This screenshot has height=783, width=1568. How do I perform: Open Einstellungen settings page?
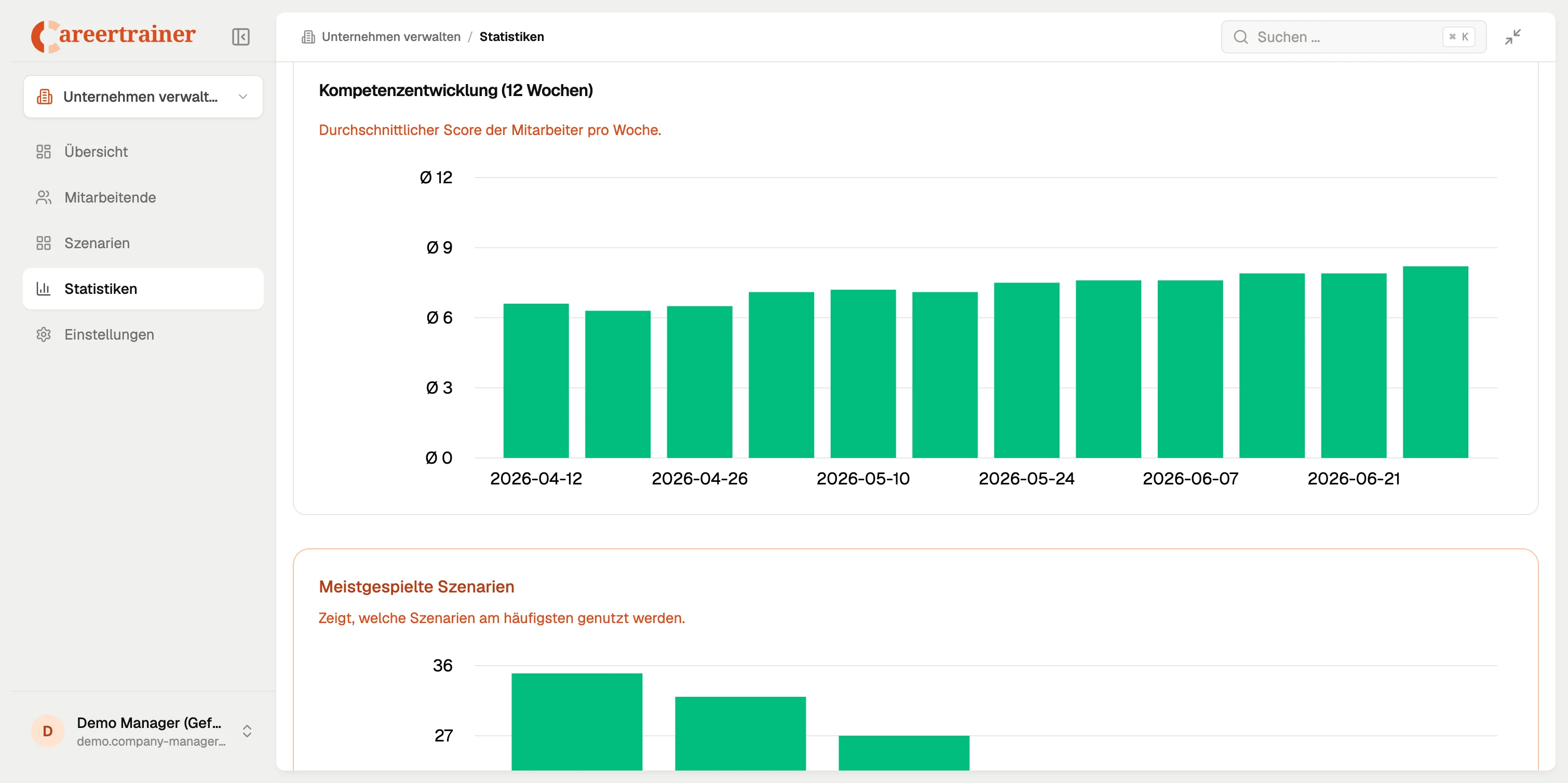[x=143, y=334]
